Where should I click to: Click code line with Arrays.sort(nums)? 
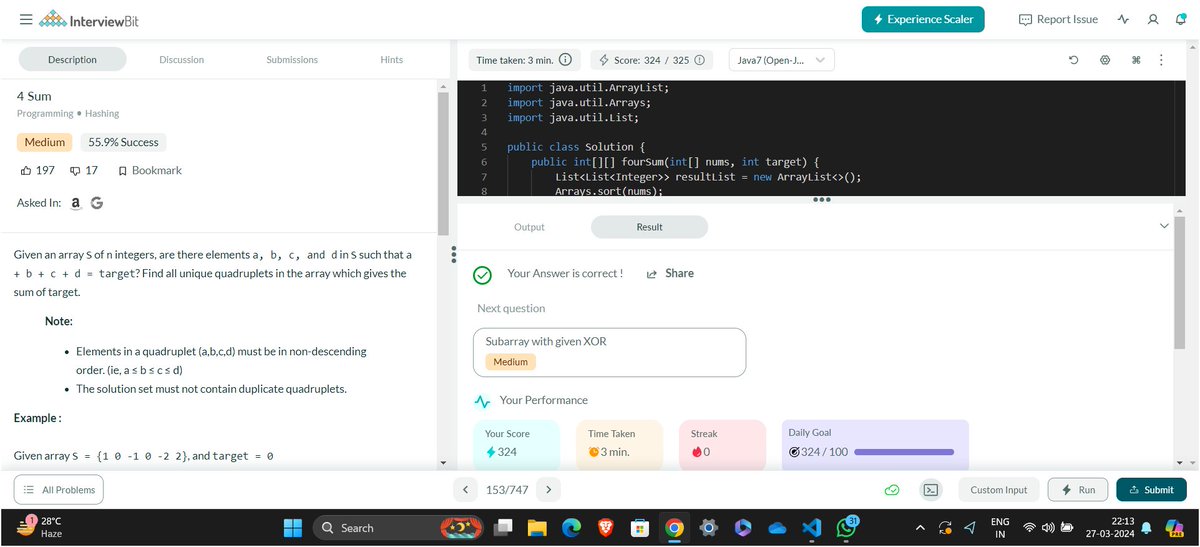pos(608,191)
